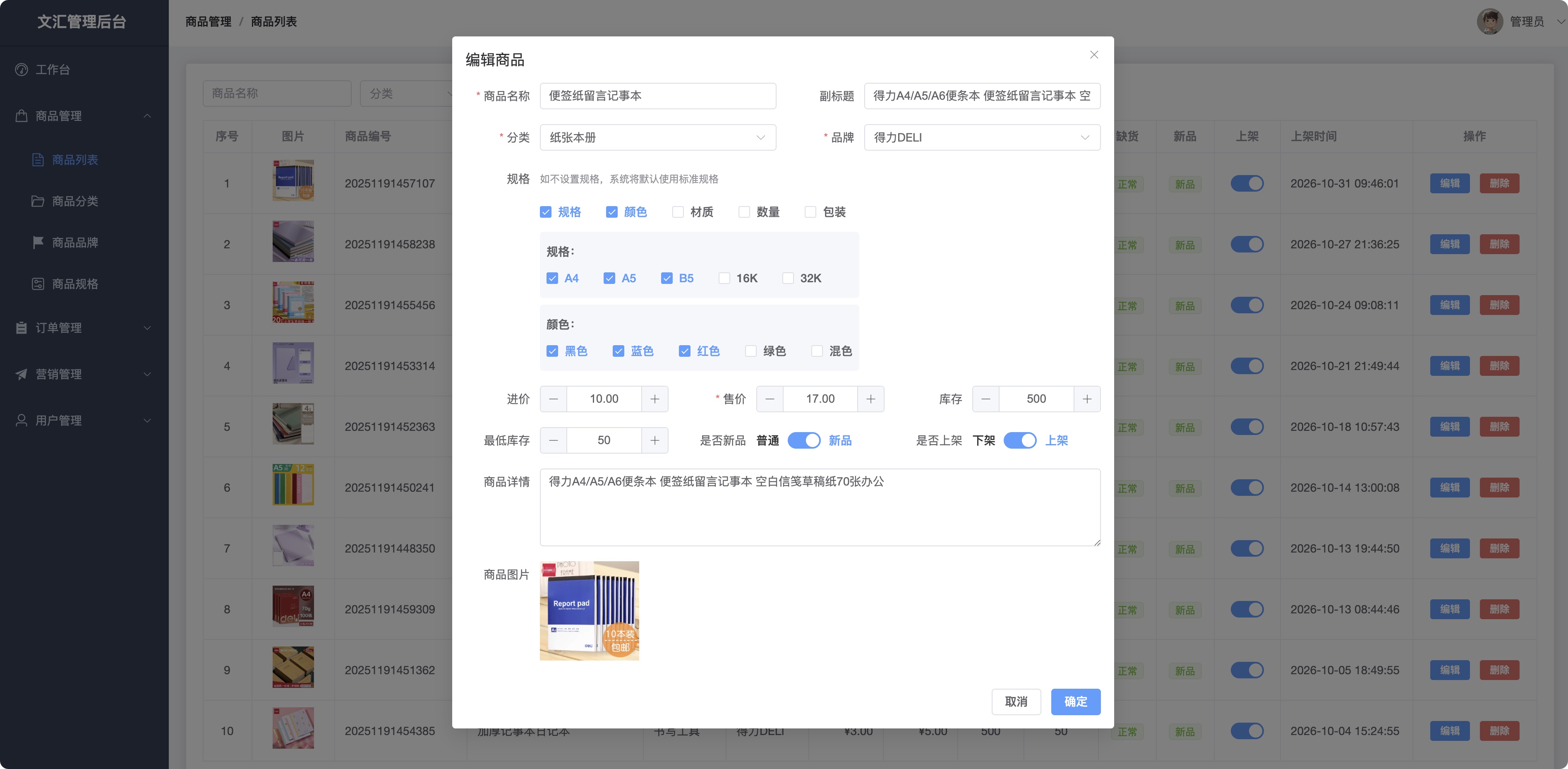Click 删除 for the 2026-10-04 15:24:55 row
Viewport: 1568px width, 769px height.
click(1499, 731)
